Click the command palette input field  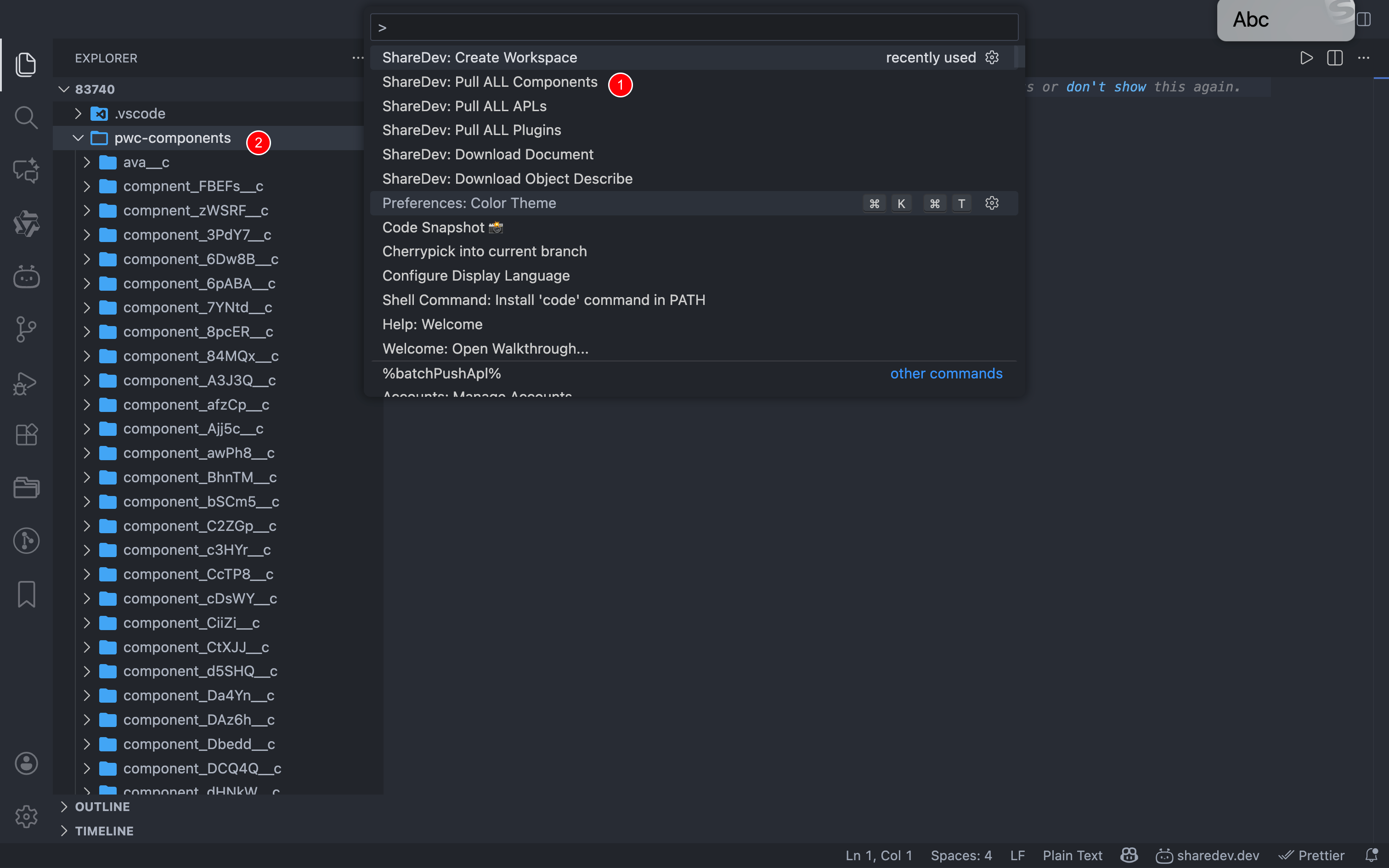click(x=694, y=28)
